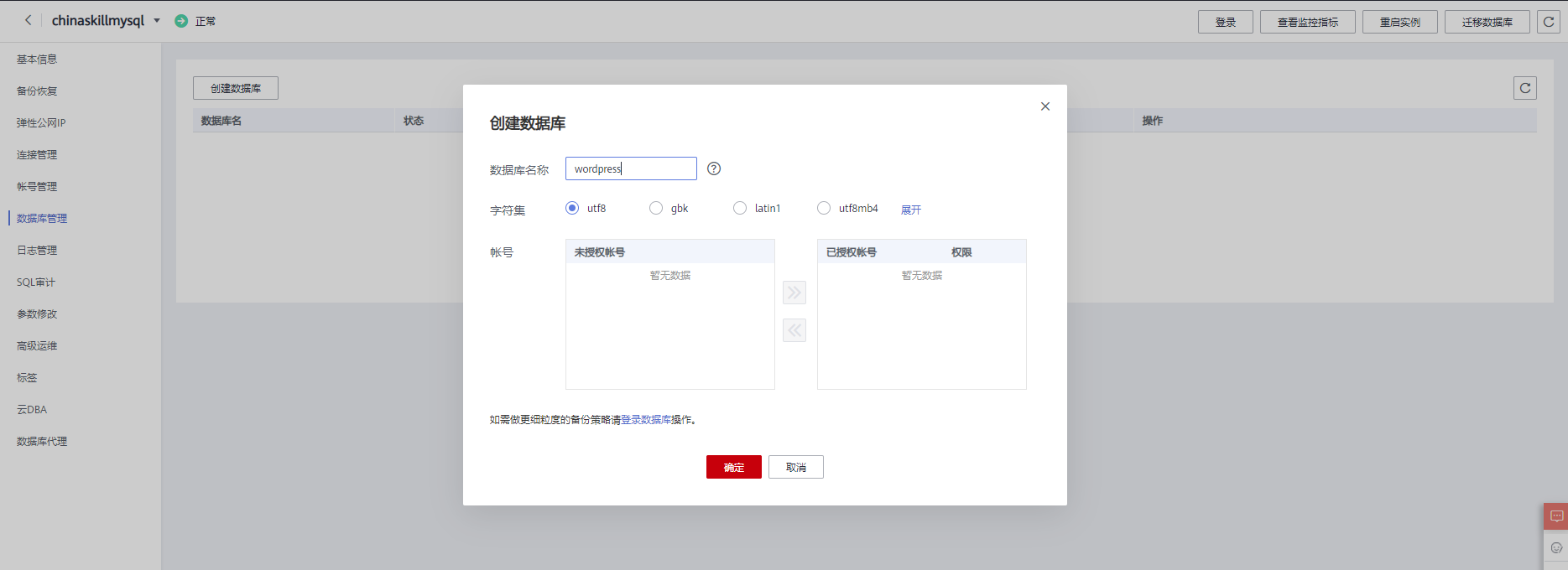Viewport: 1568px width, 570px height.
Task: Open 数据库管理 in the sidebar
Action: pos(42,219)
